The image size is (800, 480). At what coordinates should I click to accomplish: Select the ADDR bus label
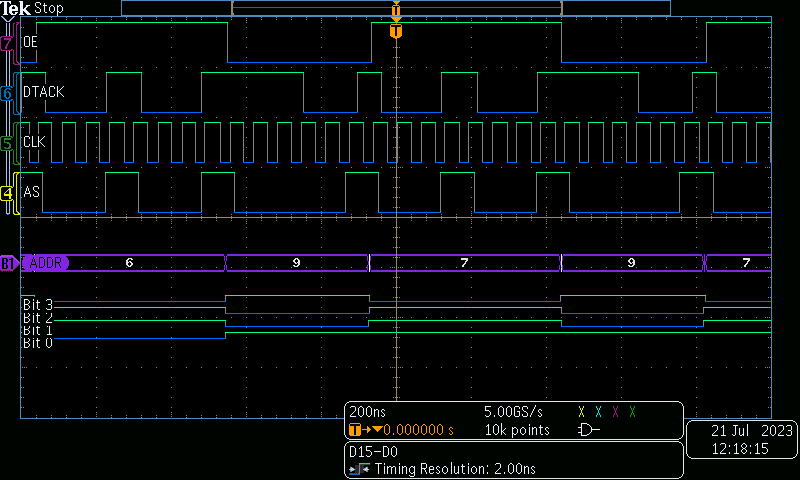point(45,263)
